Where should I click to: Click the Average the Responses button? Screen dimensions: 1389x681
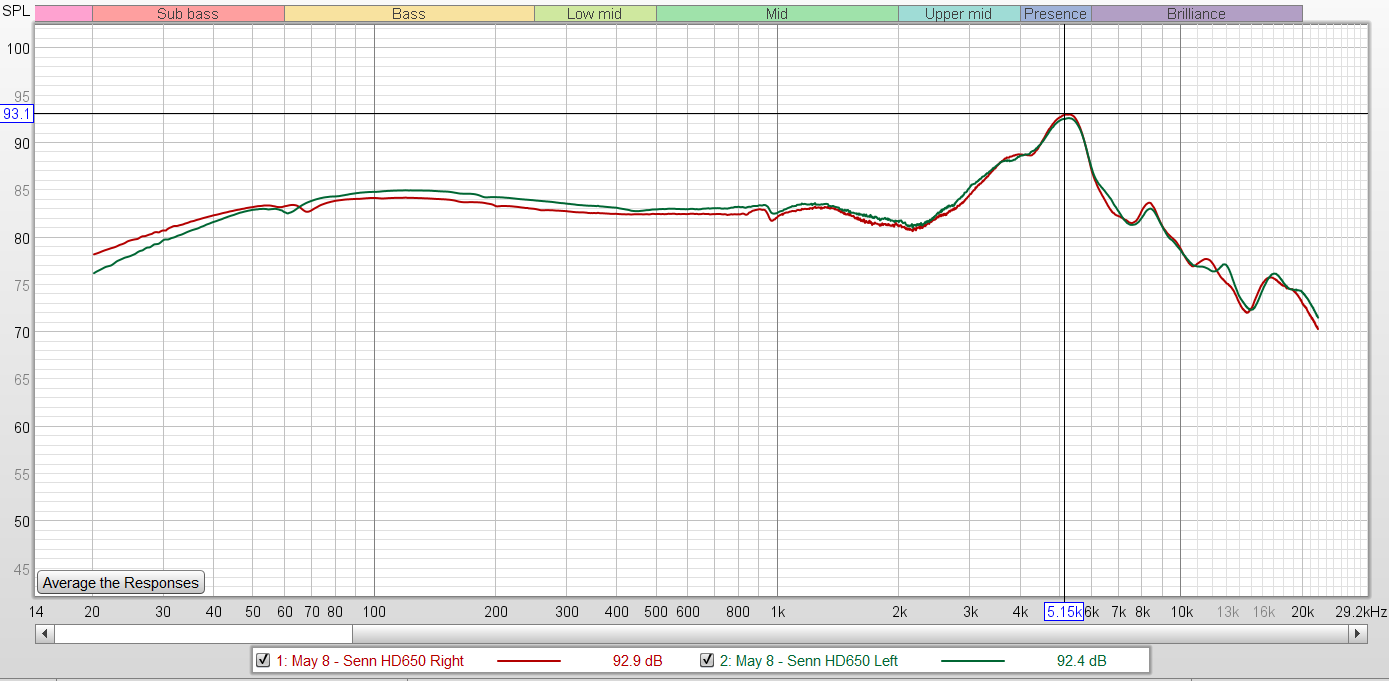(121, 582)
